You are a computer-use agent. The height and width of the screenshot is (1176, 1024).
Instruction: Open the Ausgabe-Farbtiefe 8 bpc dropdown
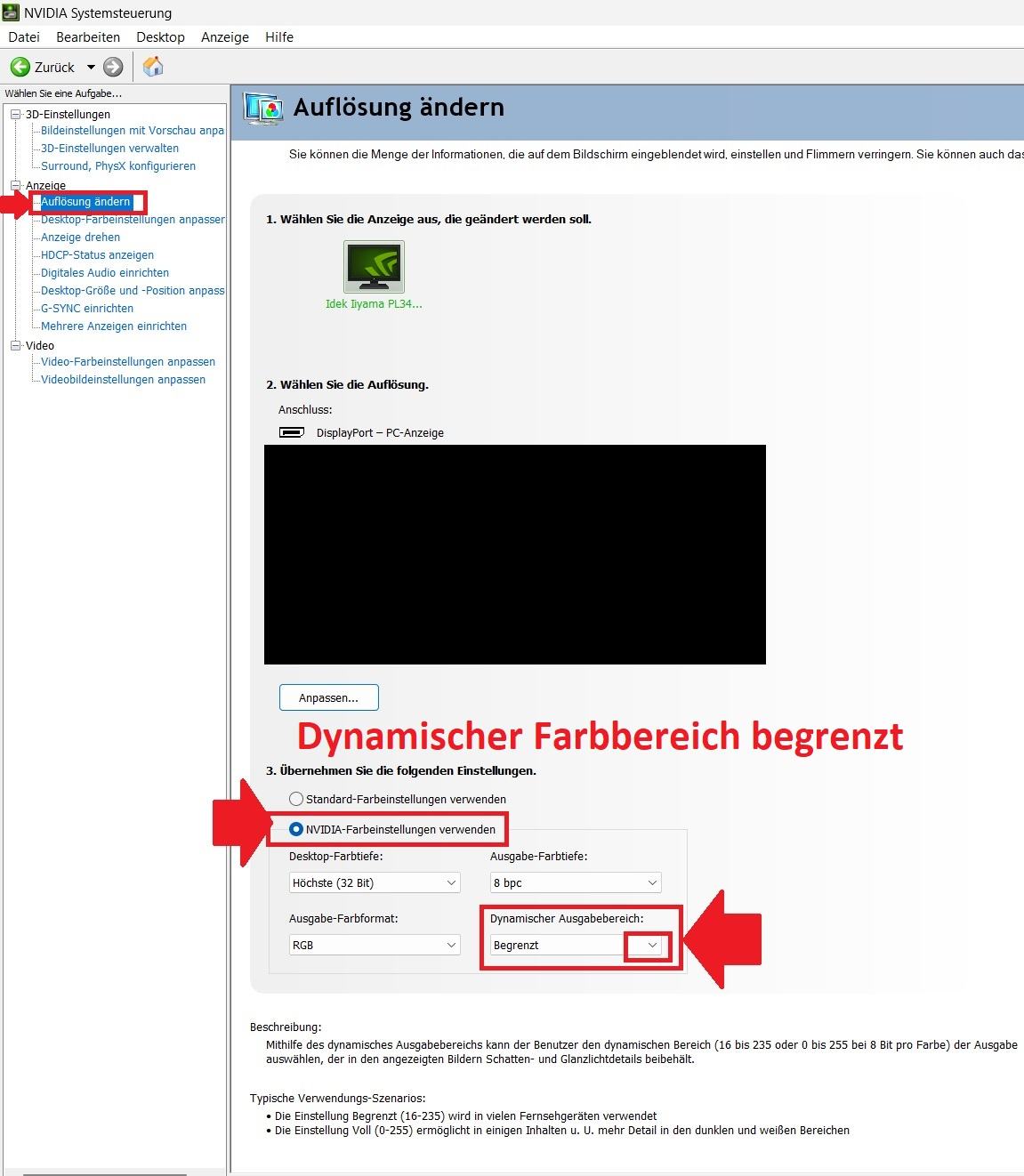576,882
